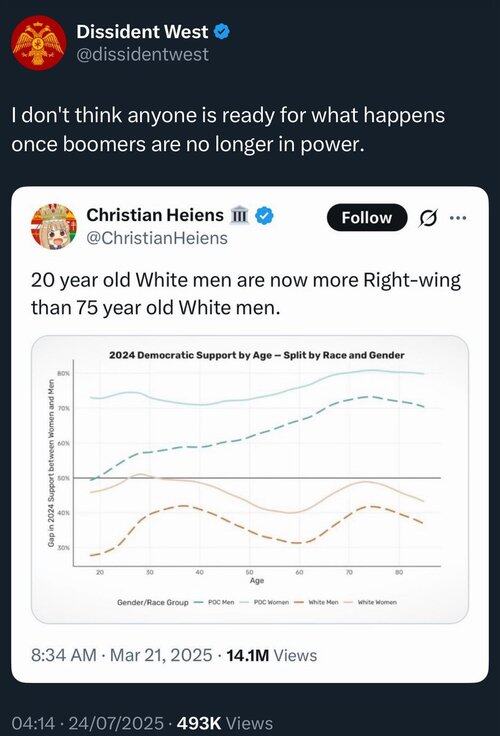
Task: Open @dissidentwest handle link
Action: tap(142, 54)
